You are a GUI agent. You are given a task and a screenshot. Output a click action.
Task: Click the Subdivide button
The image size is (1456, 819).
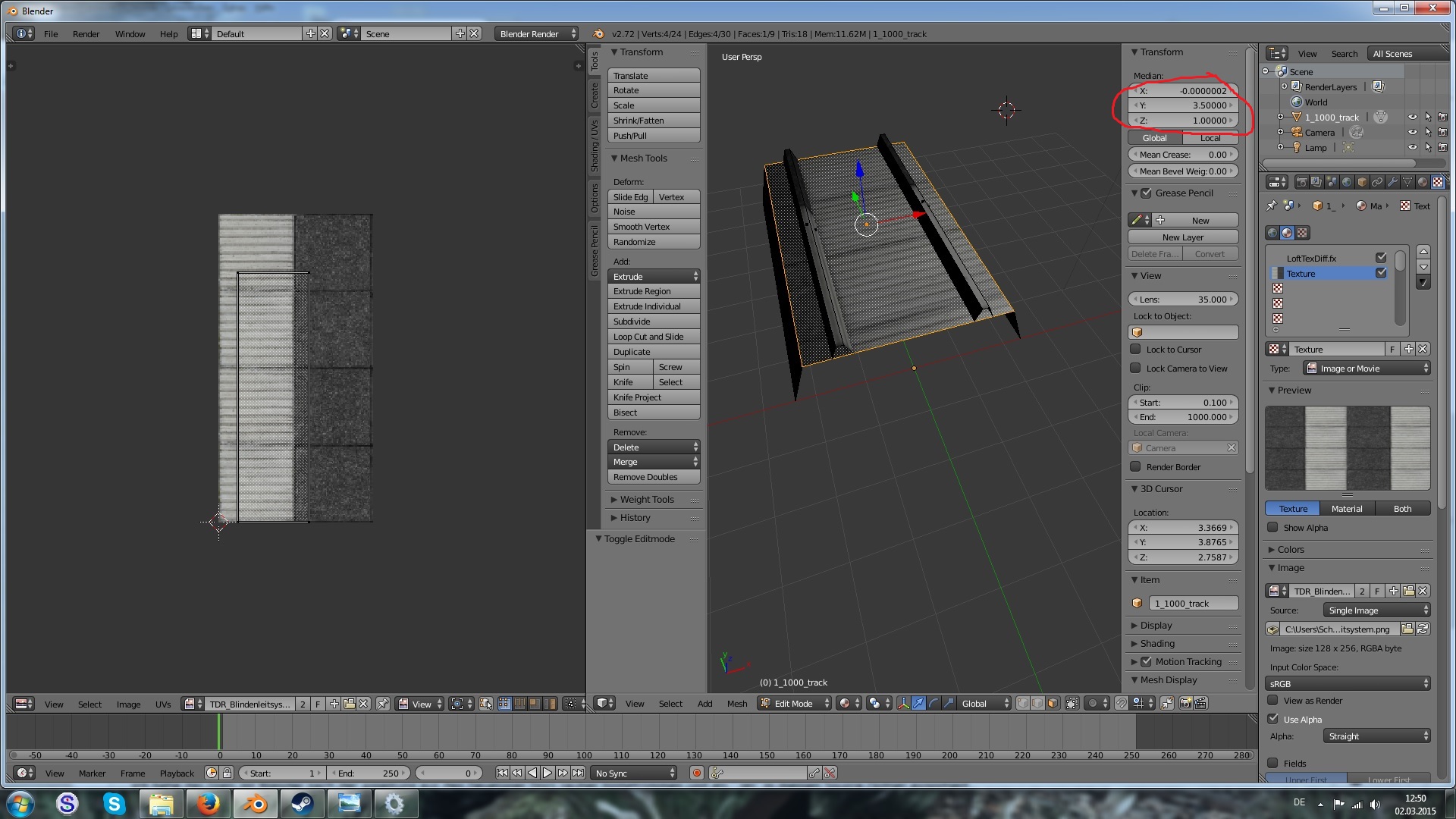tap(653, 322)
